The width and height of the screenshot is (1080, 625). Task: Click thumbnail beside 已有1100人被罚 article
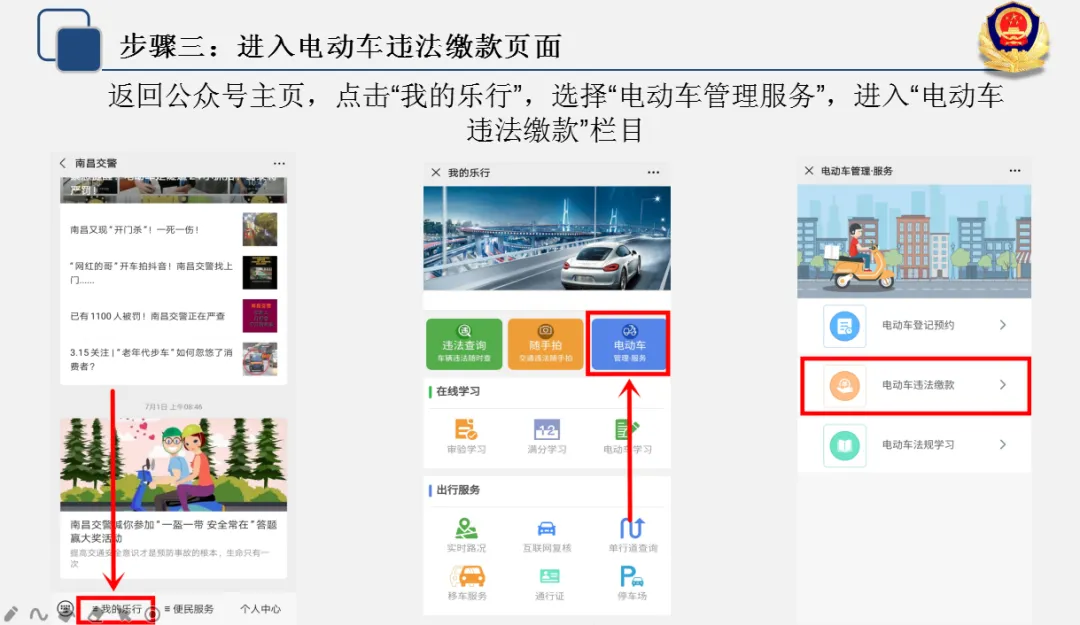point(260,316)
